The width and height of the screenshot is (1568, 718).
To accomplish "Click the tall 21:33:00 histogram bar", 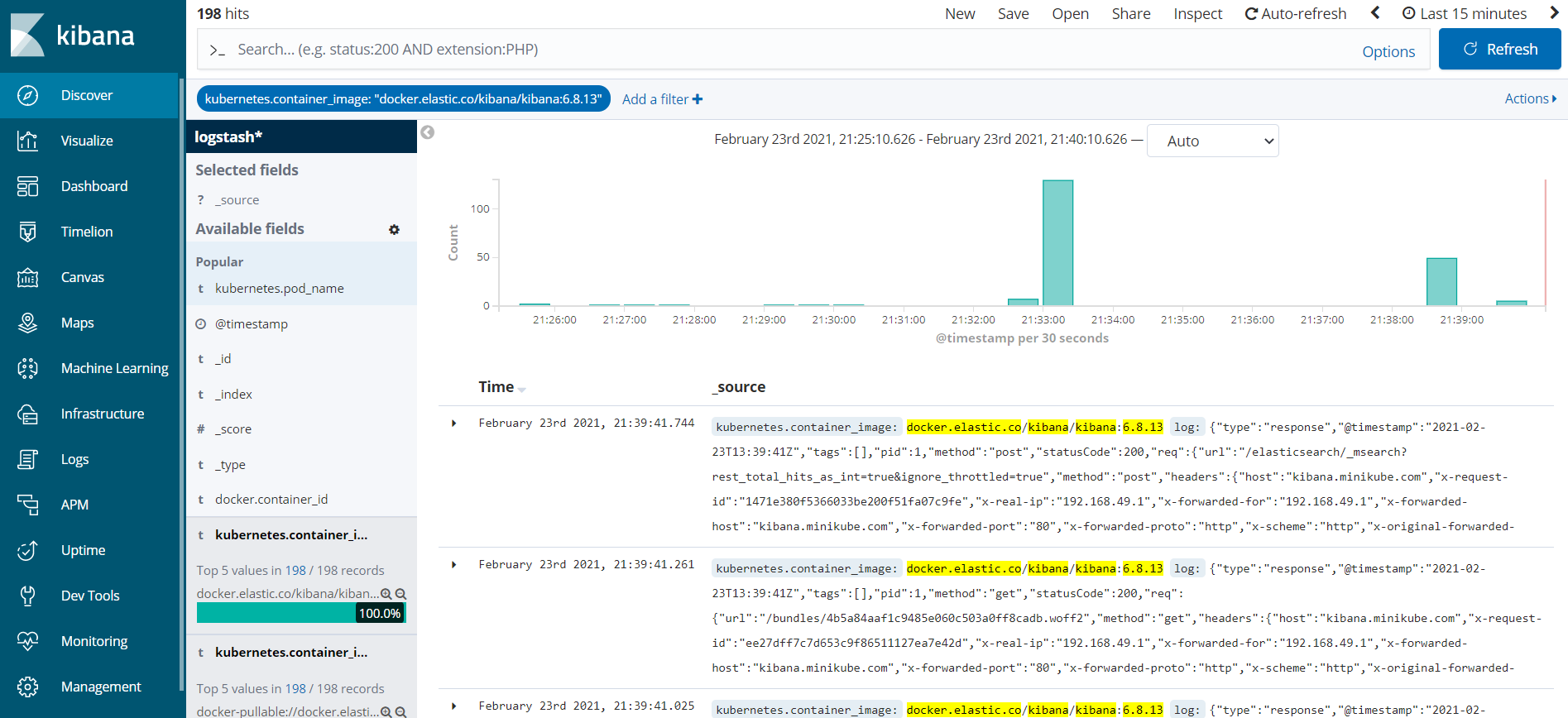I will click(x=1057, y=243).
